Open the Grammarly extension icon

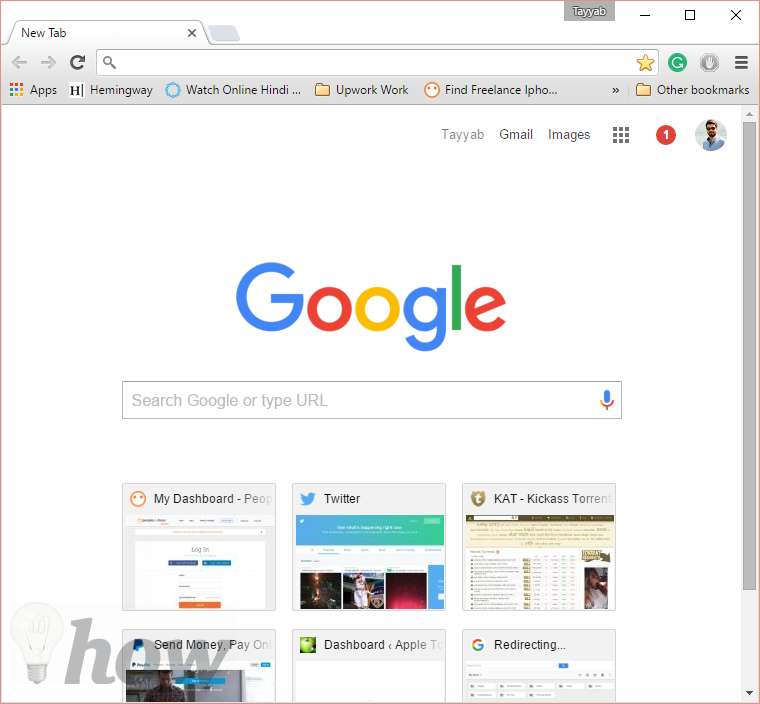point(677,63)
